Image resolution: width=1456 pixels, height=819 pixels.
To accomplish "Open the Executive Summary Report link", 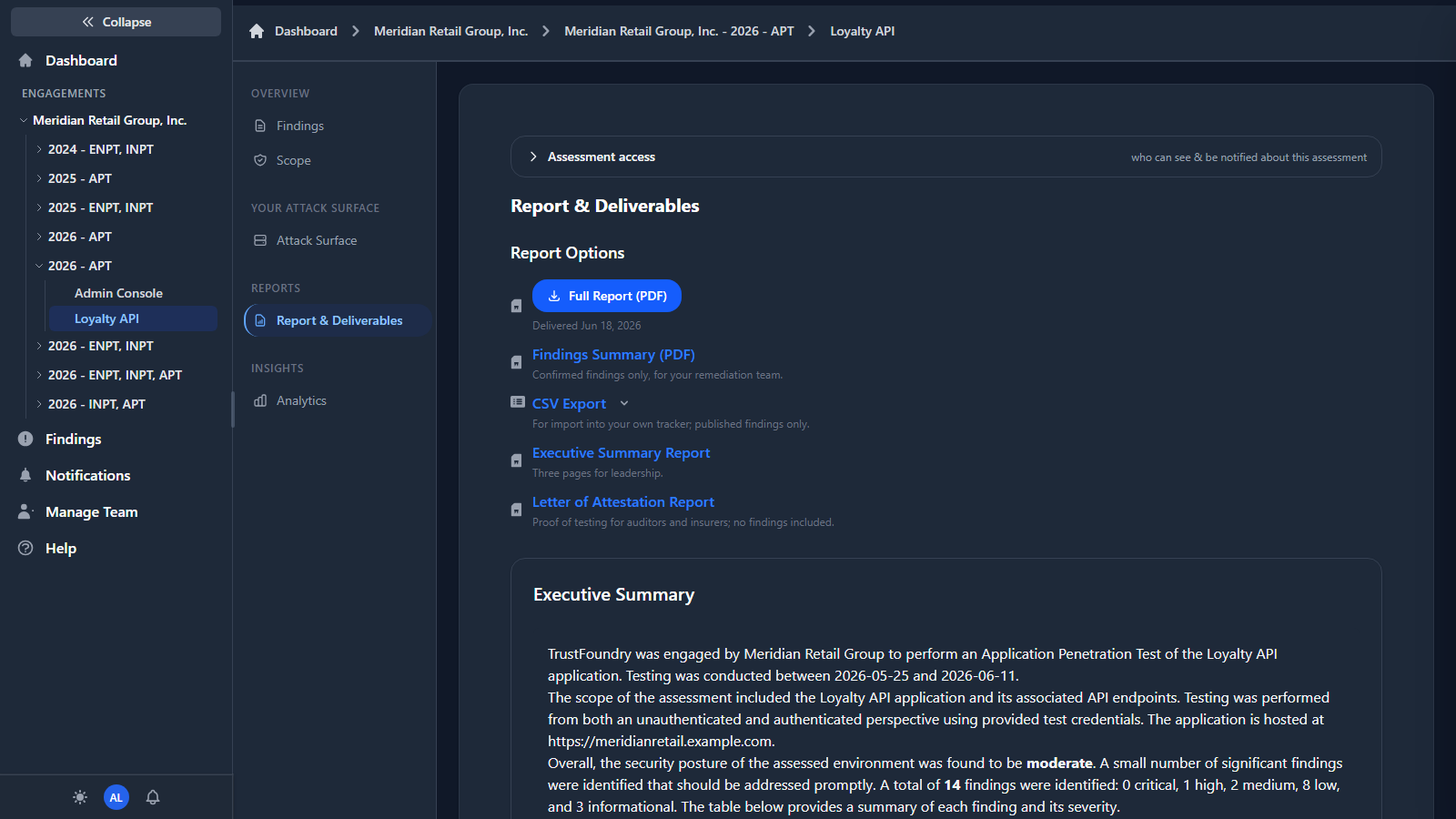I will point(621,453).
